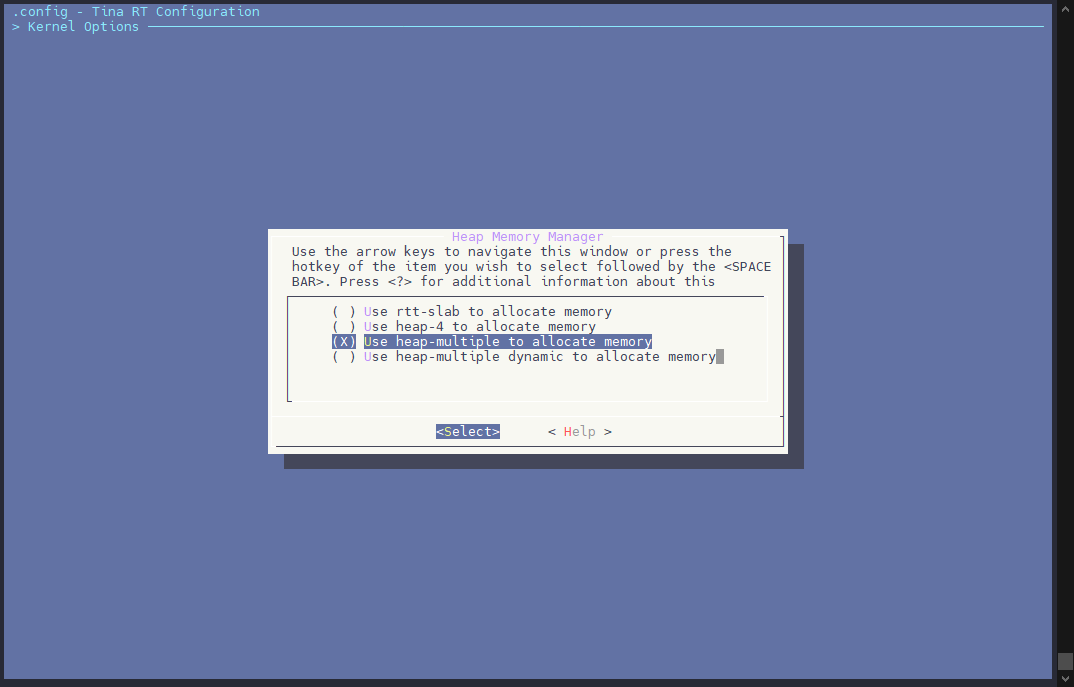Click the "Heap Memory Manager" dialog title
1074x687 pixels.
(x=527, y=237)
